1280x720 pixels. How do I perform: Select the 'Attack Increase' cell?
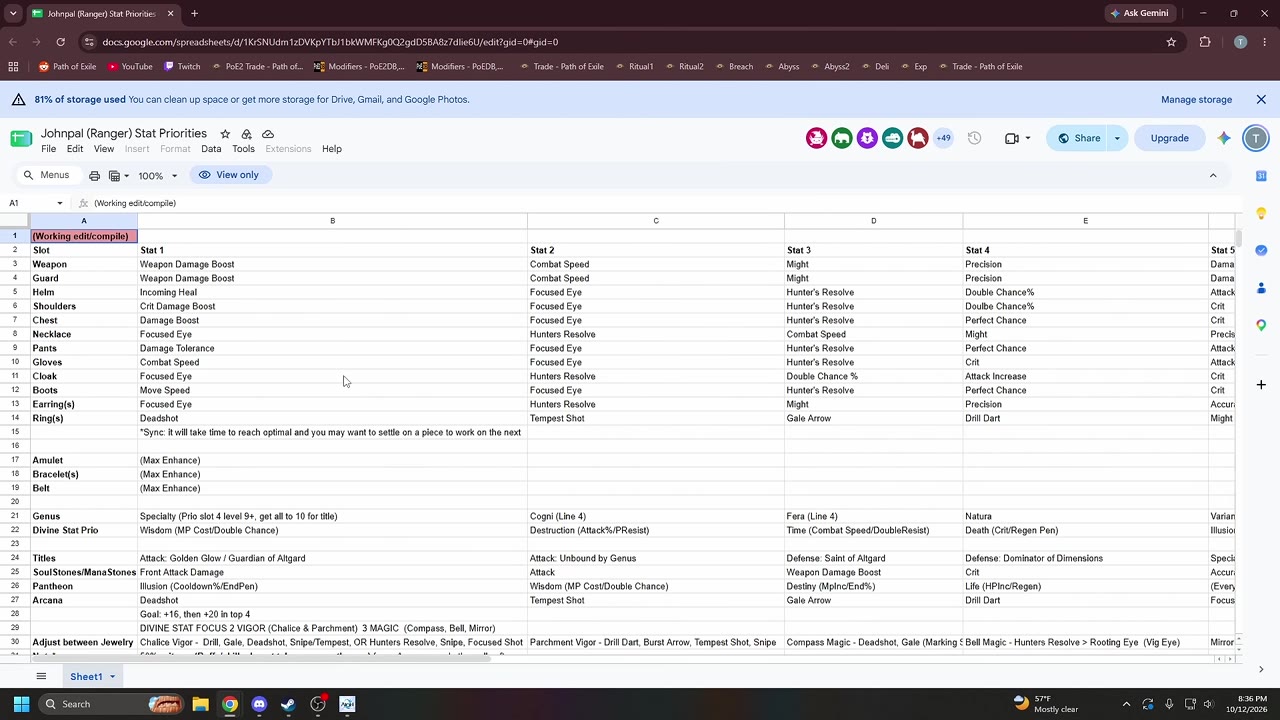point(1085,376)
